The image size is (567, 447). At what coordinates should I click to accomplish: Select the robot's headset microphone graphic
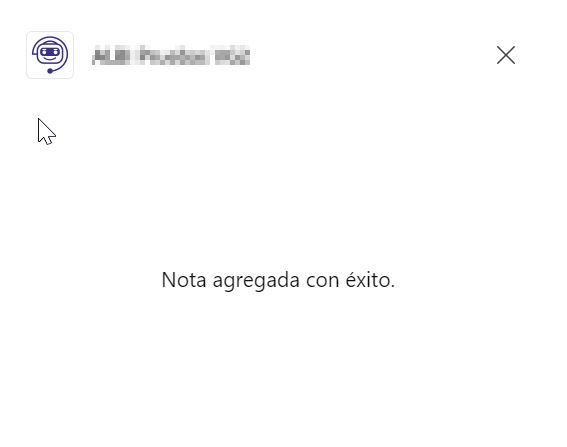[x=50, y=71]
